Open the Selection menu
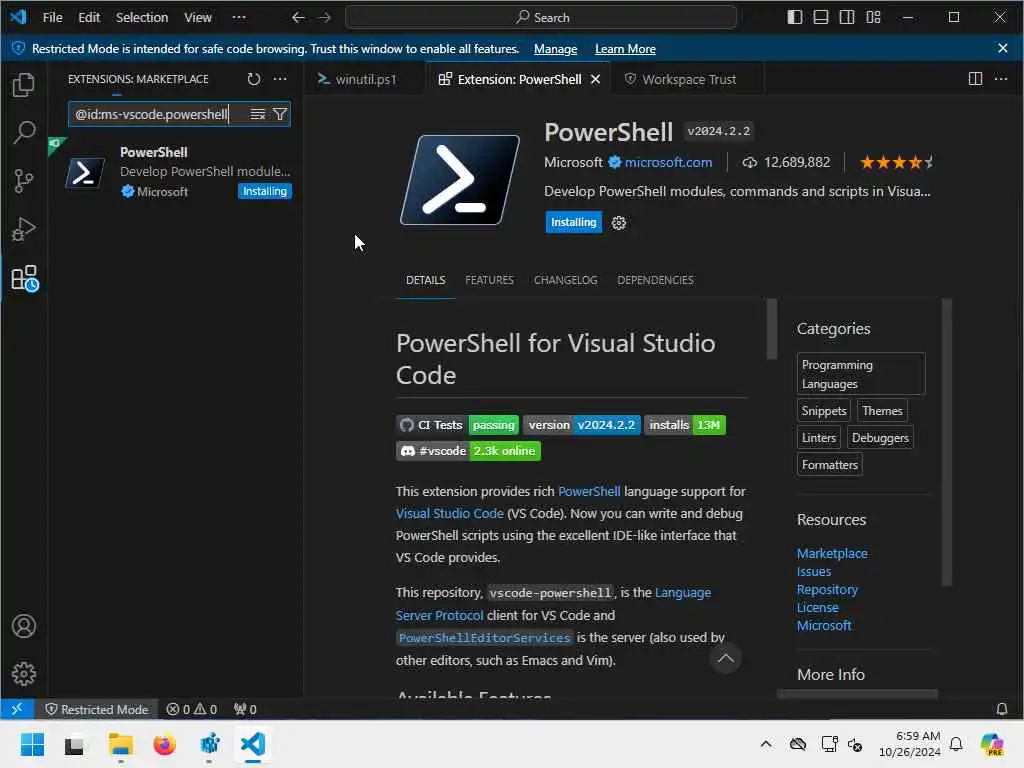This screenshot has height=768, width=1024. point(142,18)
